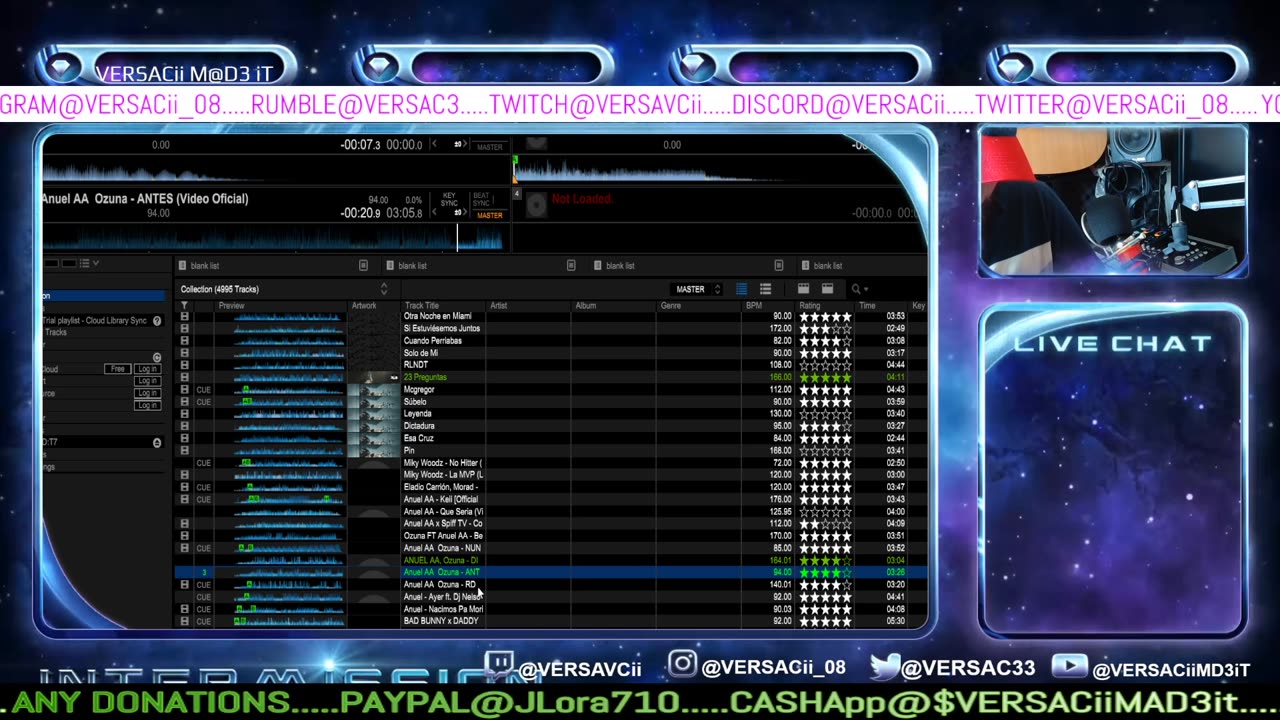
Task: Click the second split panel icon beside the search icon
Action: (827, 289)
